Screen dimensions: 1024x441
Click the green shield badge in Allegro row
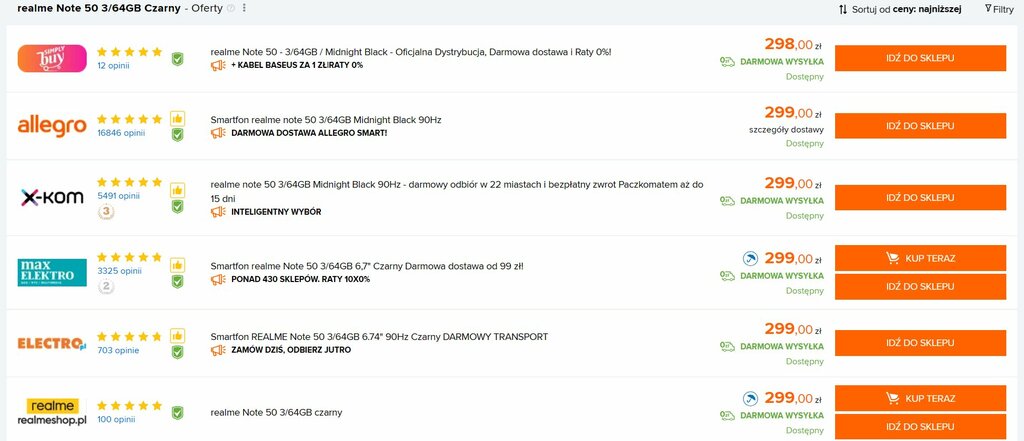[177, 135]
